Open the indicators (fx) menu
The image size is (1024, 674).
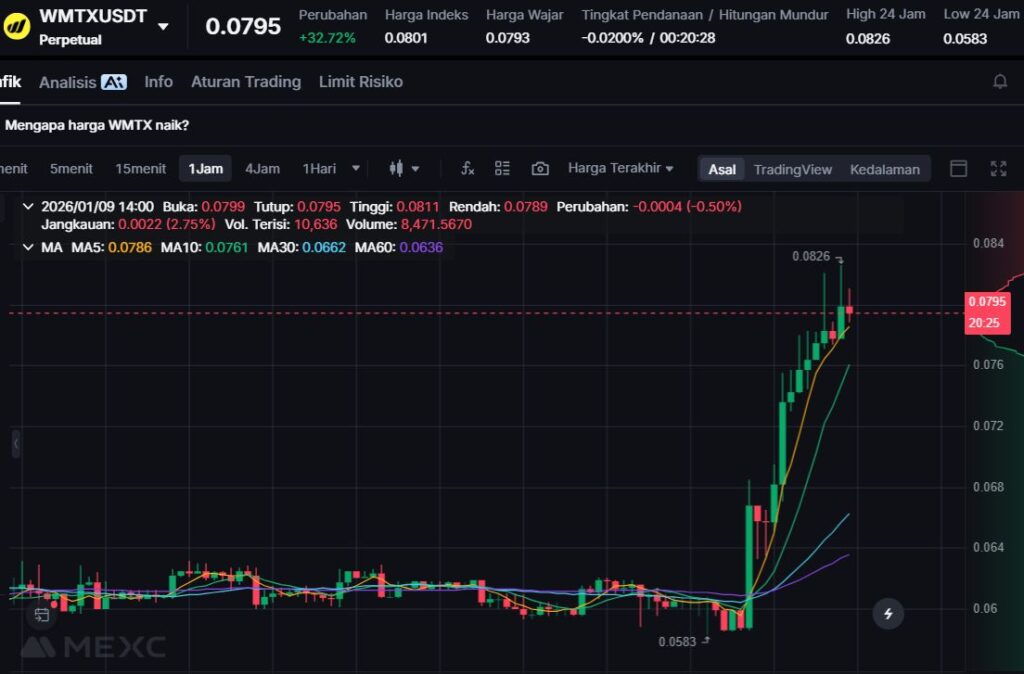[x=467, y=169]
